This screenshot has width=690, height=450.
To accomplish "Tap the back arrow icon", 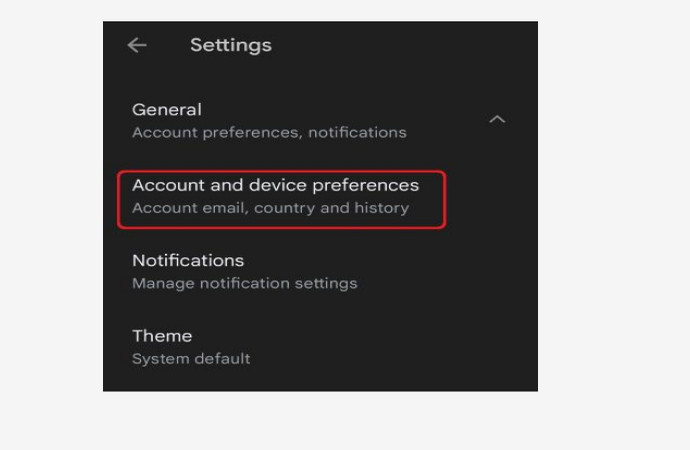I will 137,45.
